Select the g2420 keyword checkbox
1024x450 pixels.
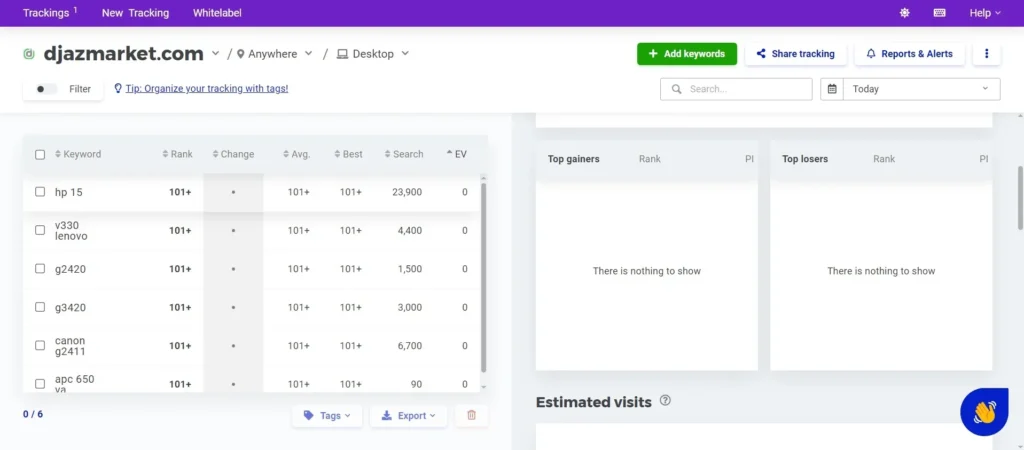click(40, 268)
